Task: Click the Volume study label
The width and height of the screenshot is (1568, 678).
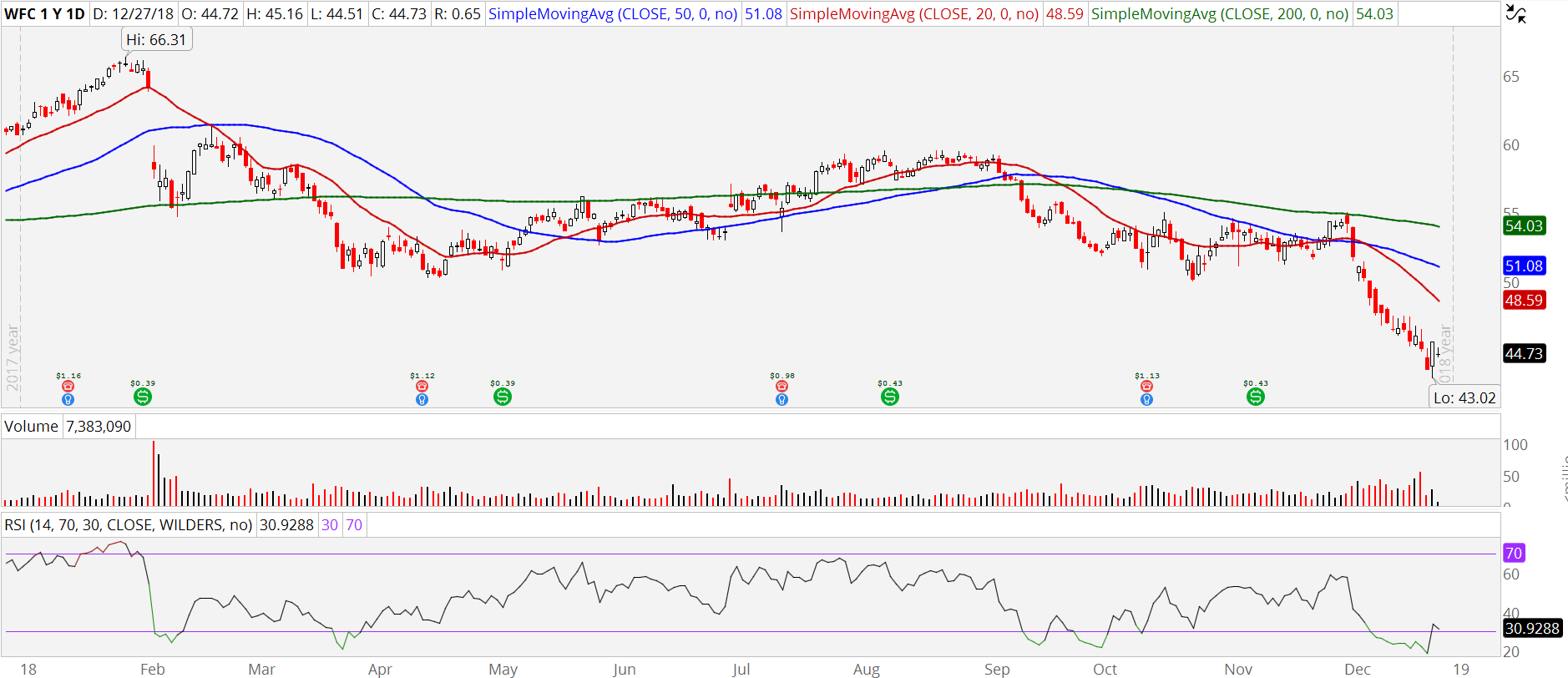Action: (31, 427)
